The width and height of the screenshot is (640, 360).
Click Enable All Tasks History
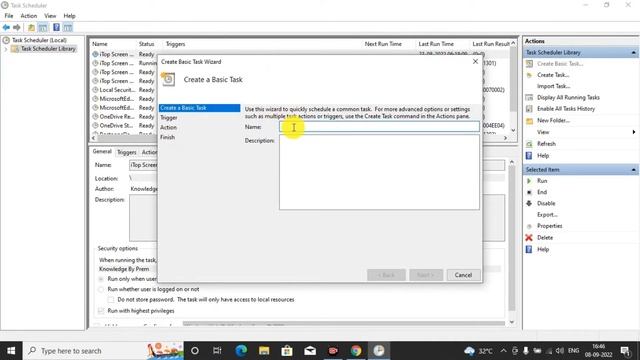(566, 109)
